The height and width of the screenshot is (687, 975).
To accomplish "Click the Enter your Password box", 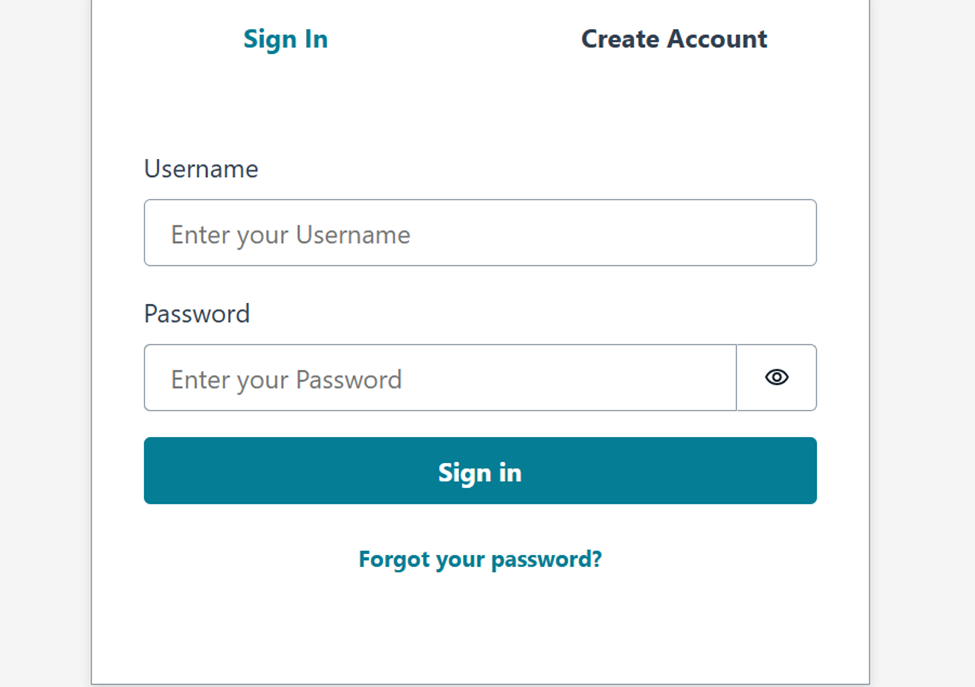I will click(440, 377).
